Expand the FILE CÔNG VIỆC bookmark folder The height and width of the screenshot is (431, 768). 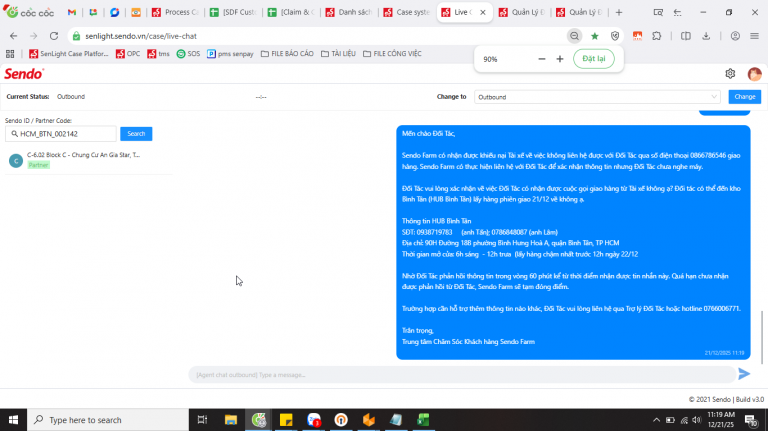[x=392, y=54]
